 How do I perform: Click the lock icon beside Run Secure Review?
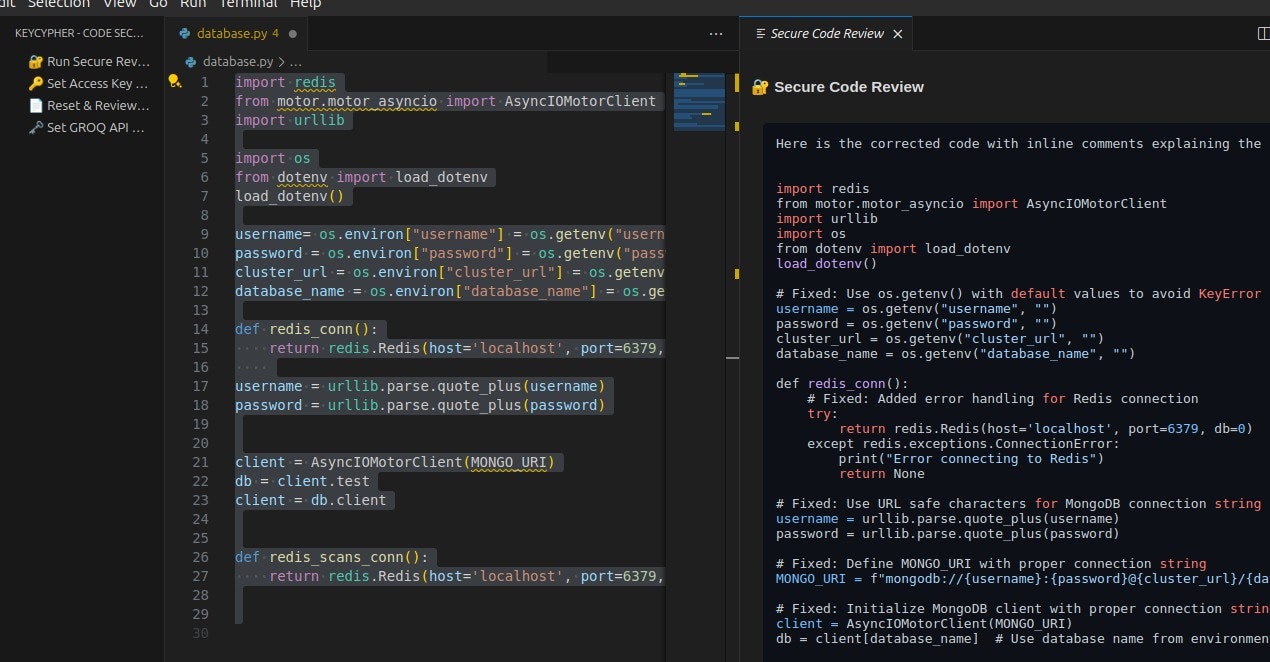click(x=36, y=62)
